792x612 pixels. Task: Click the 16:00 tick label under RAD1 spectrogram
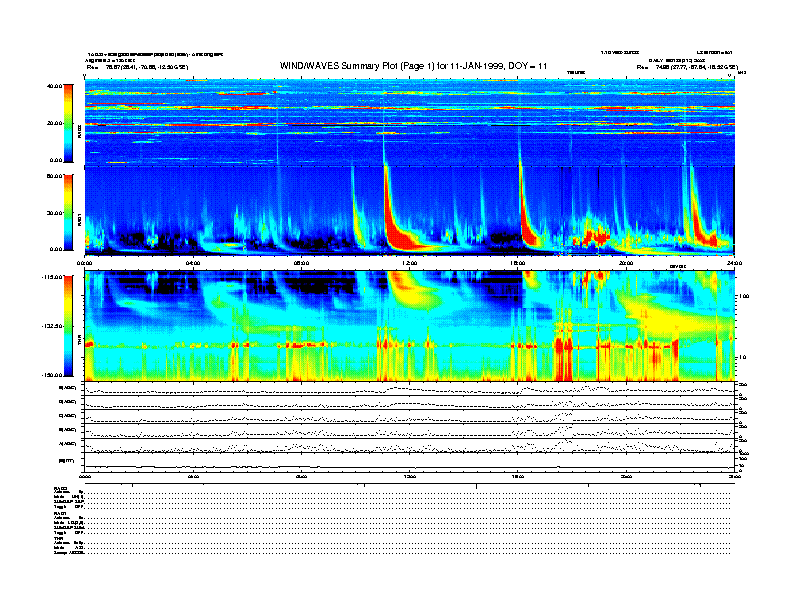tap(517, 263)
